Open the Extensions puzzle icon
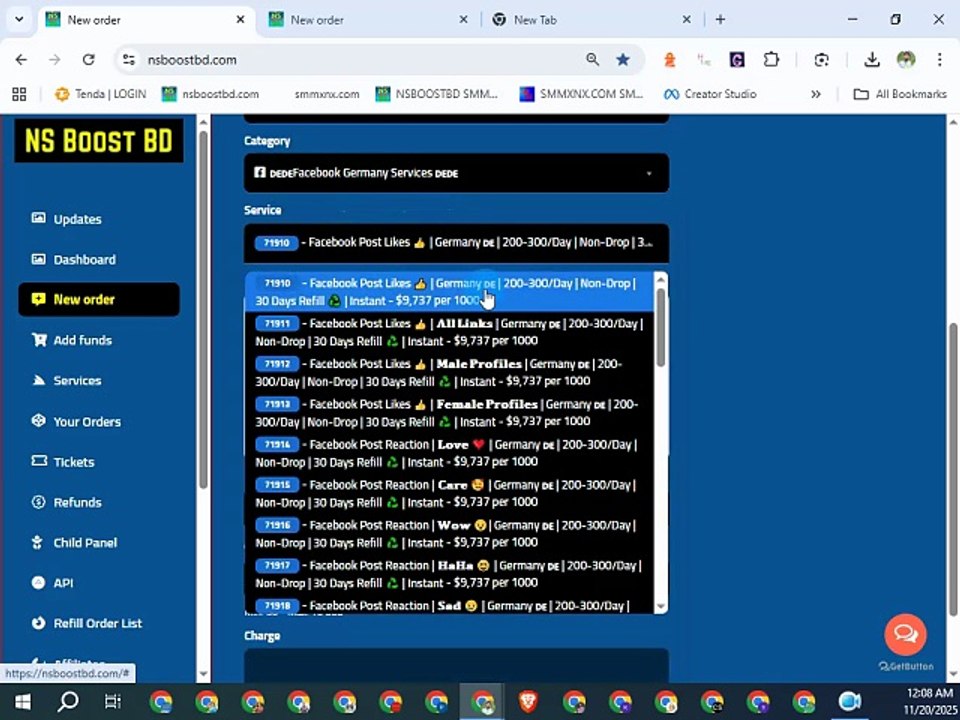 (x=771, y=59)
